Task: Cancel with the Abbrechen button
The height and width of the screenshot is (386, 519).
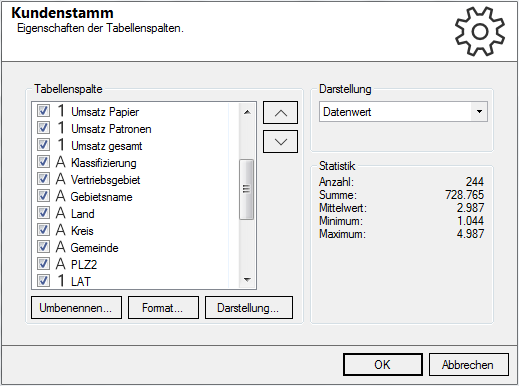Action: (x=469, y=365)
